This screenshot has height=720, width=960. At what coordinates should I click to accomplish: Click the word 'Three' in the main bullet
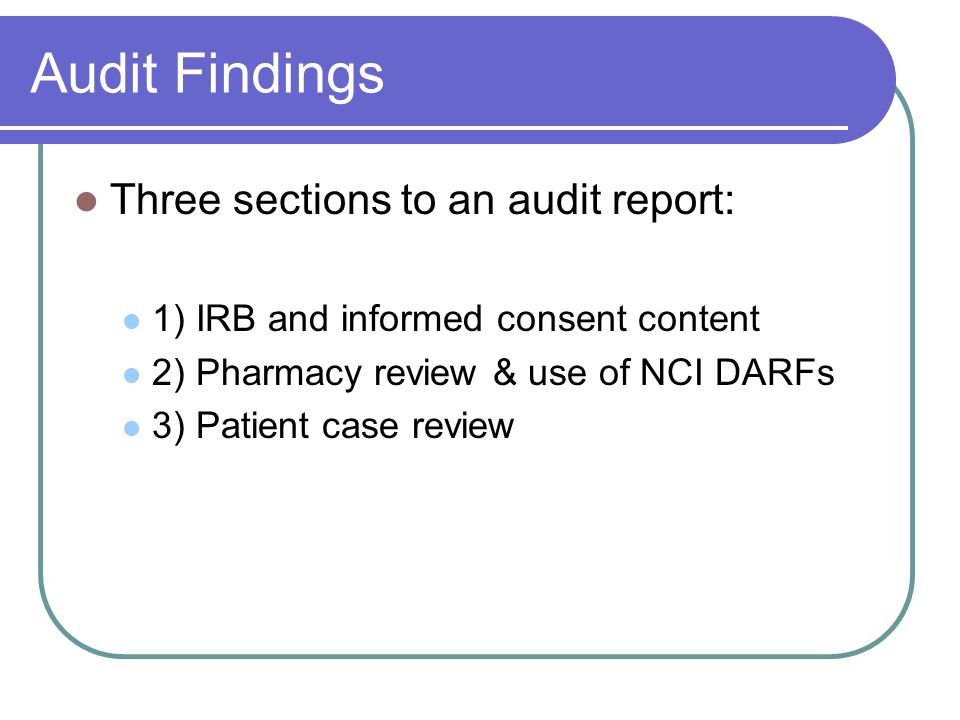(165, 200)
